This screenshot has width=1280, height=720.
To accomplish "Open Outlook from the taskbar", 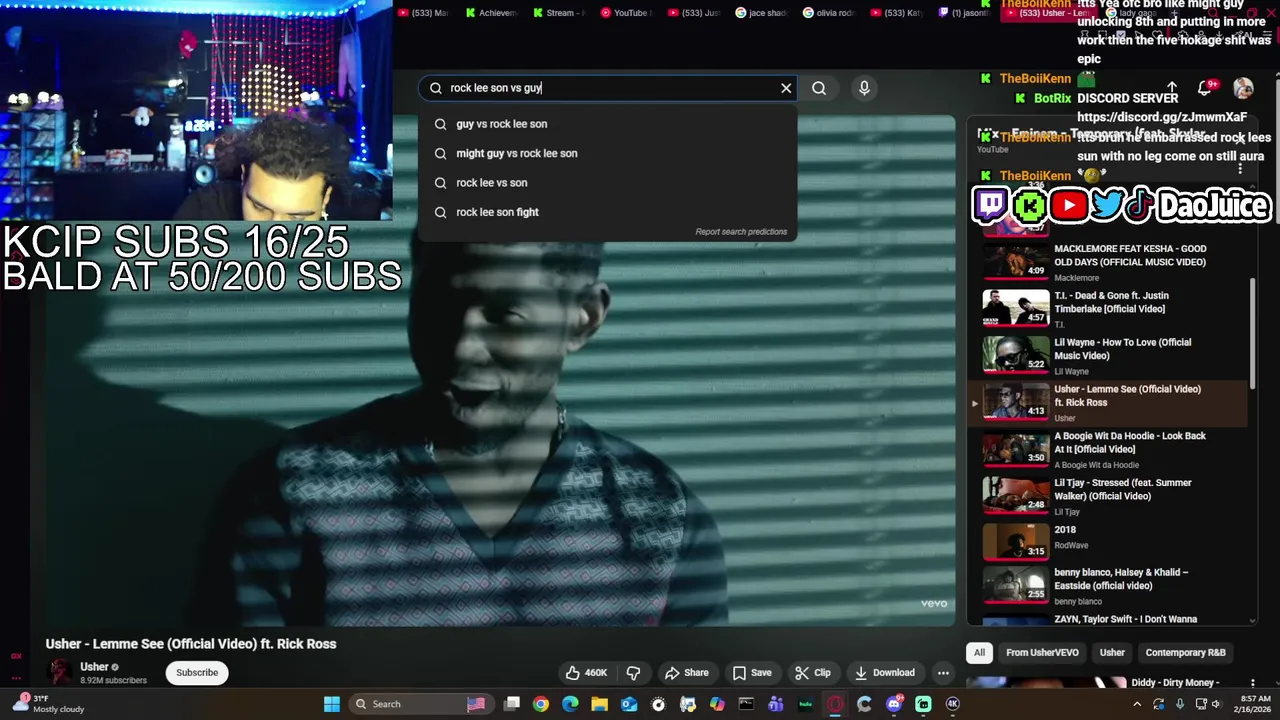I will (x=629, y=704).
